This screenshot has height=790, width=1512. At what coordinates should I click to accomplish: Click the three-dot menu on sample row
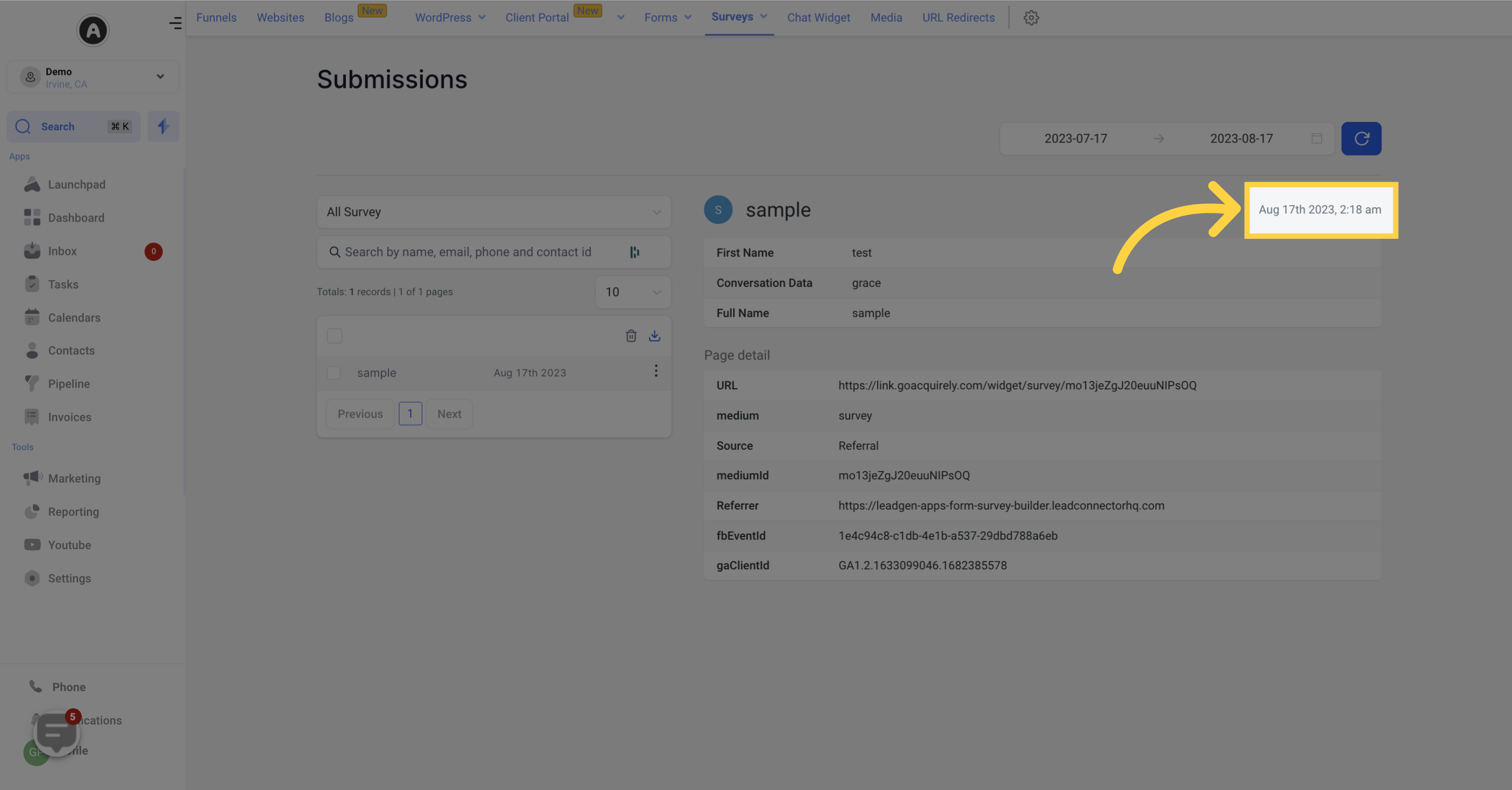click(x=656, y=371)
